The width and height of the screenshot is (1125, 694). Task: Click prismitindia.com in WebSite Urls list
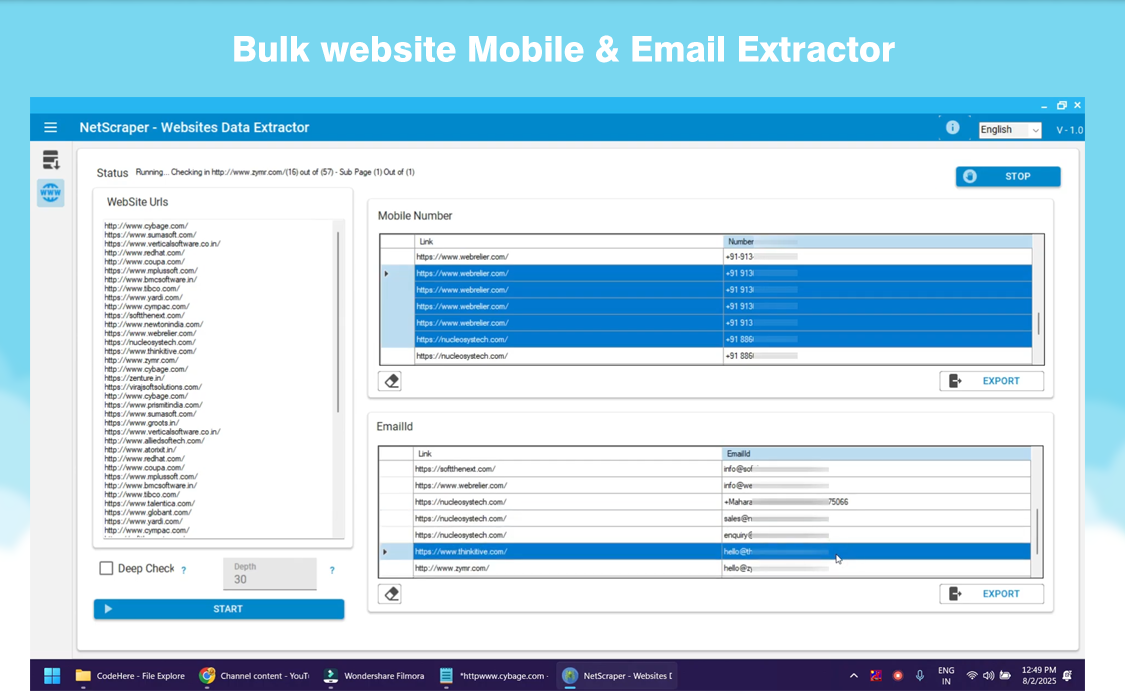coord(153,405)
